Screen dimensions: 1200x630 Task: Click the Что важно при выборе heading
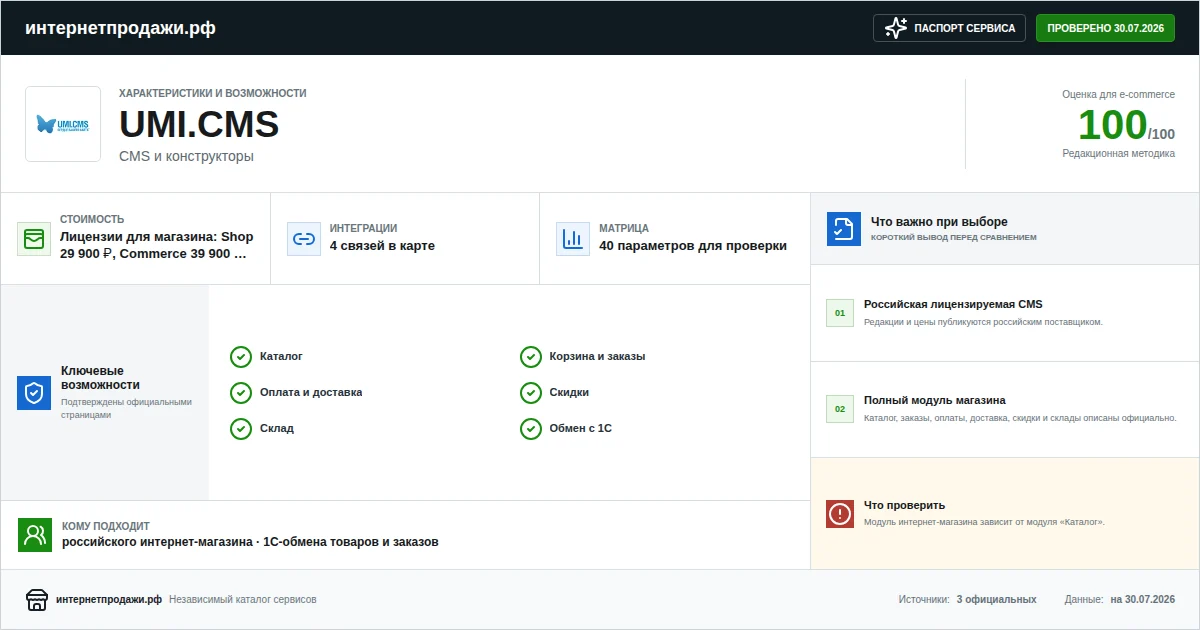click(939, 222)
